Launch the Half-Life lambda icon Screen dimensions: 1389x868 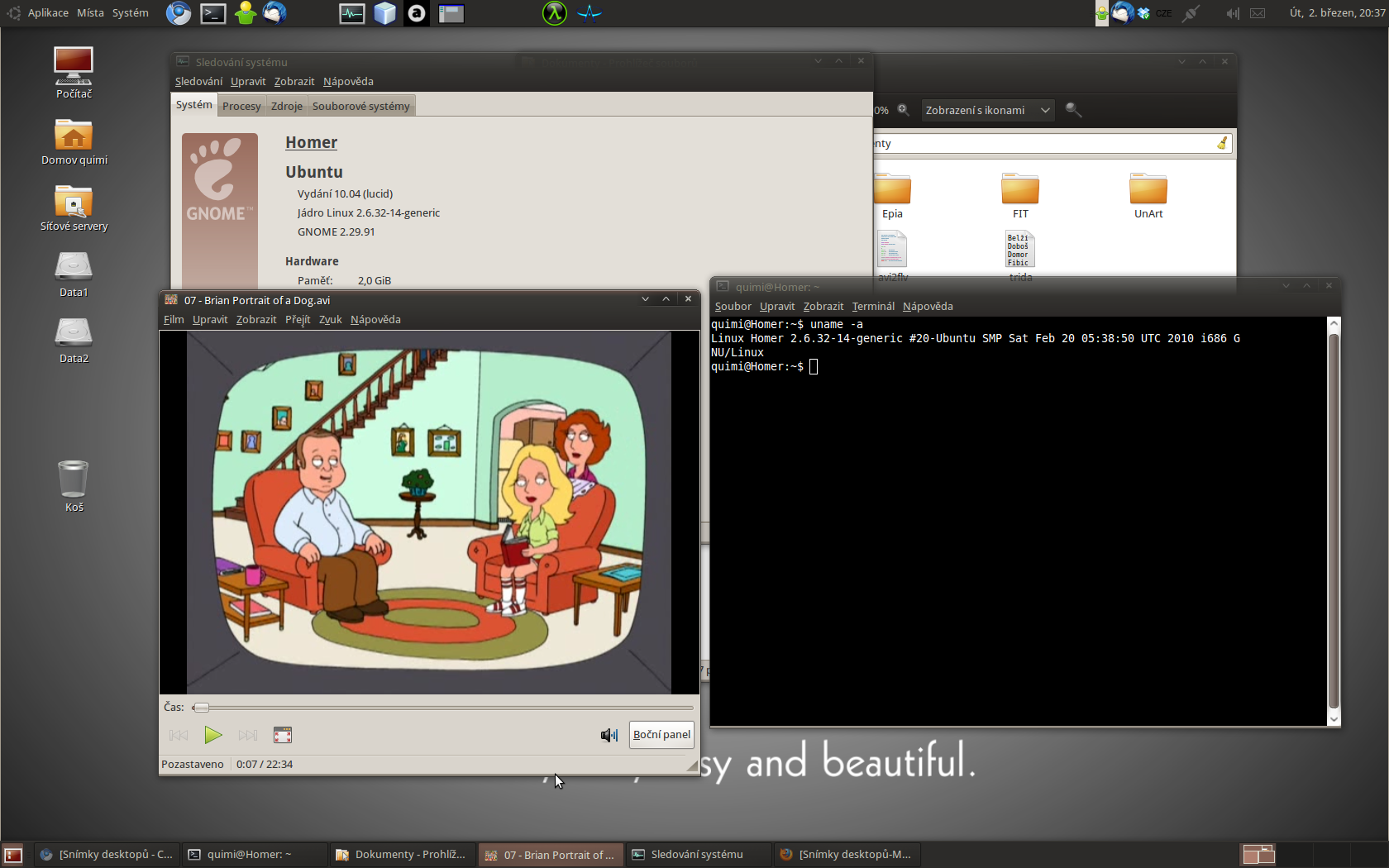click(555, 13)
